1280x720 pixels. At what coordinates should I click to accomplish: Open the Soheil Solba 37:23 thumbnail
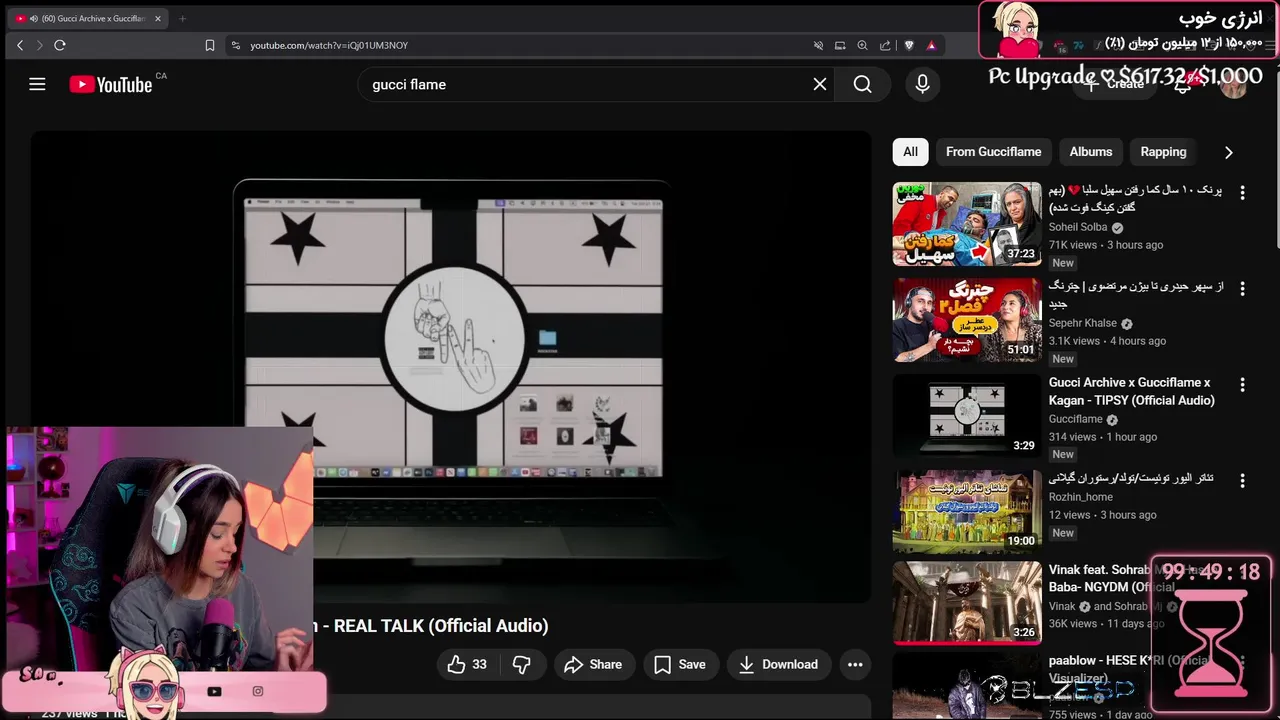(967, 224)
